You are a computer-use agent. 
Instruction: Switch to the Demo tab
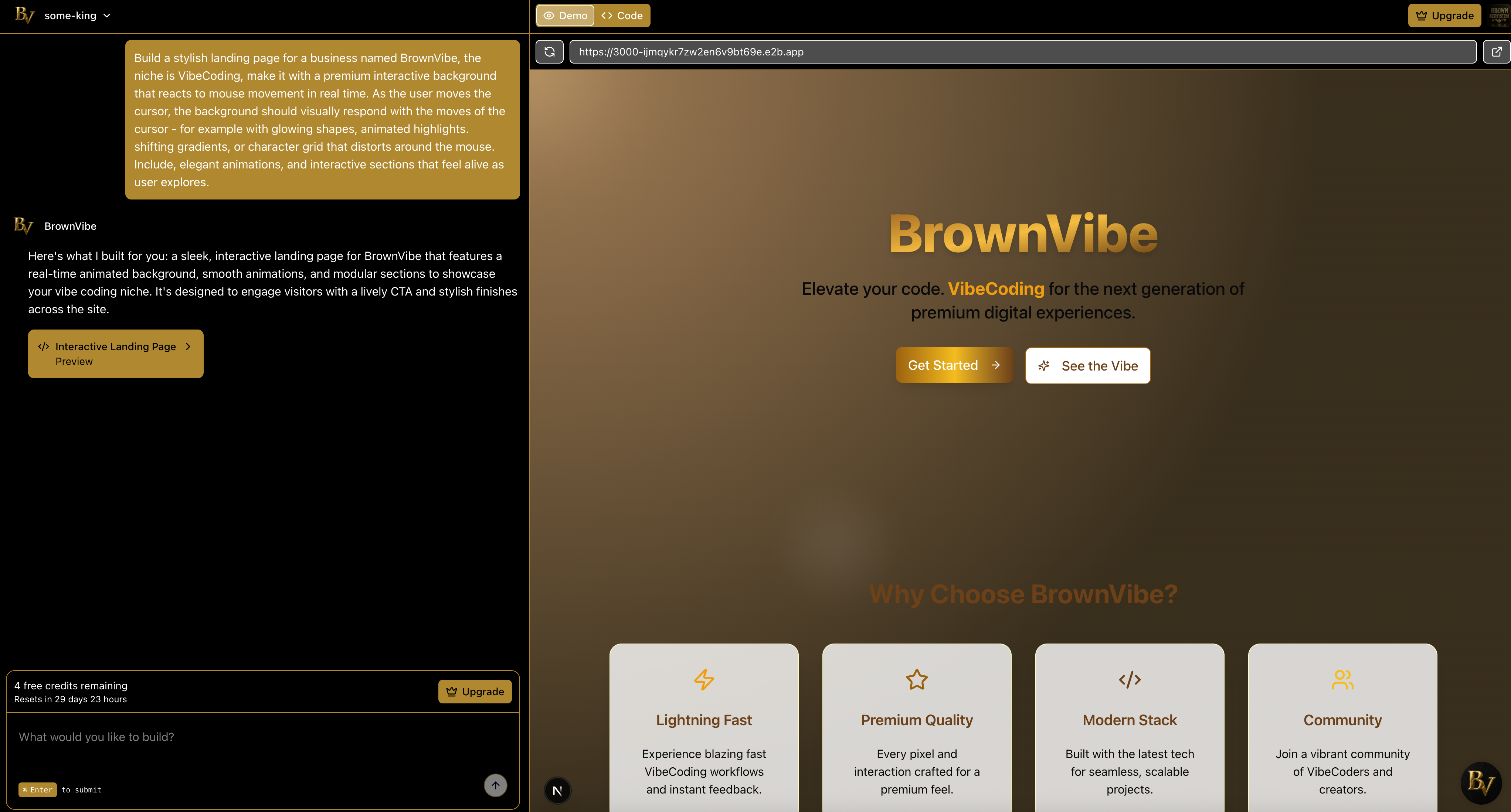click(566, 15)
